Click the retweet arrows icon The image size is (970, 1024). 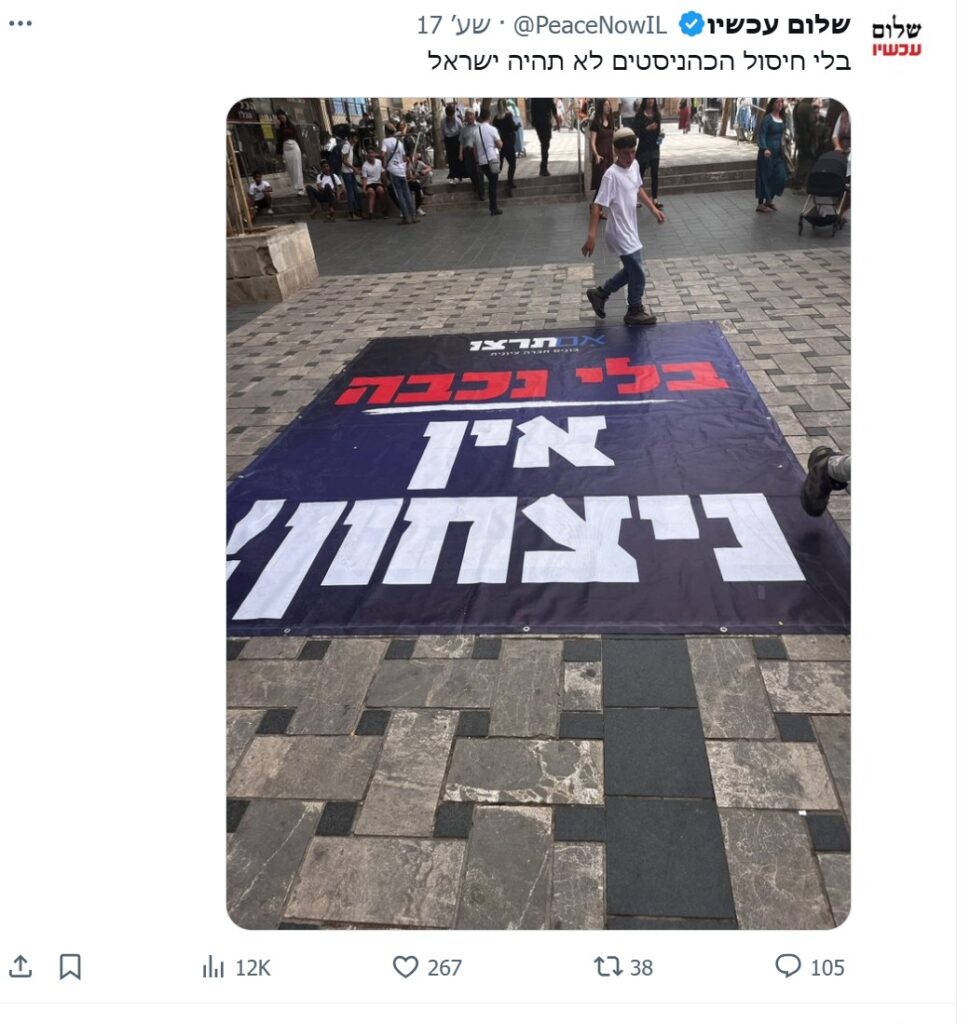[x=607, y=967]
